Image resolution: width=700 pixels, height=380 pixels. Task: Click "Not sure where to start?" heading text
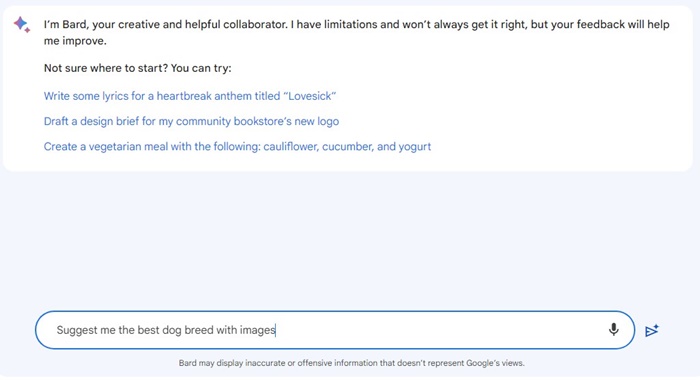coord(105,68)
